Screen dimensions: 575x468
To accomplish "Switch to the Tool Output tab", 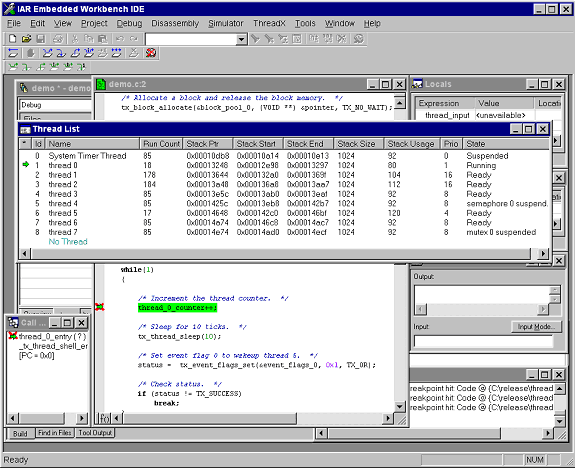I will tap(95, 433).
